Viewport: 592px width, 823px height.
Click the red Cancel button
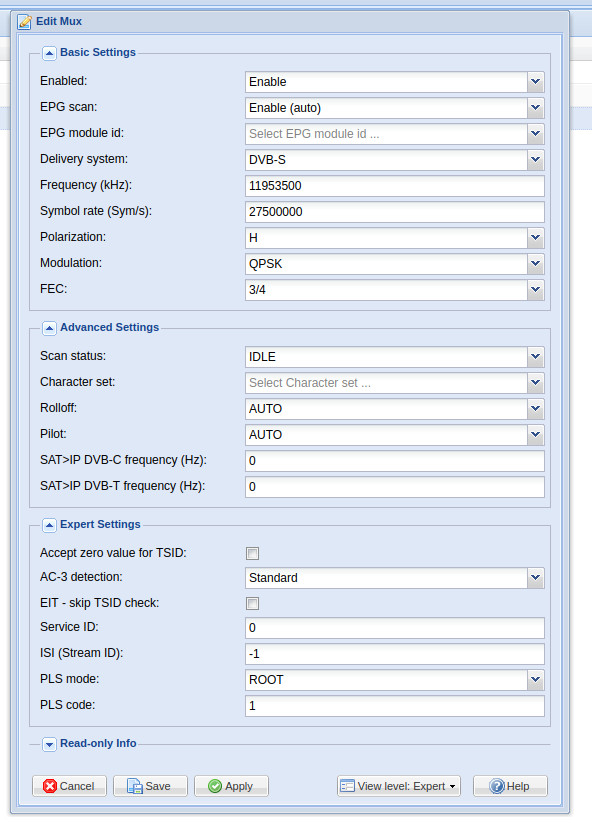pos(69,786)
